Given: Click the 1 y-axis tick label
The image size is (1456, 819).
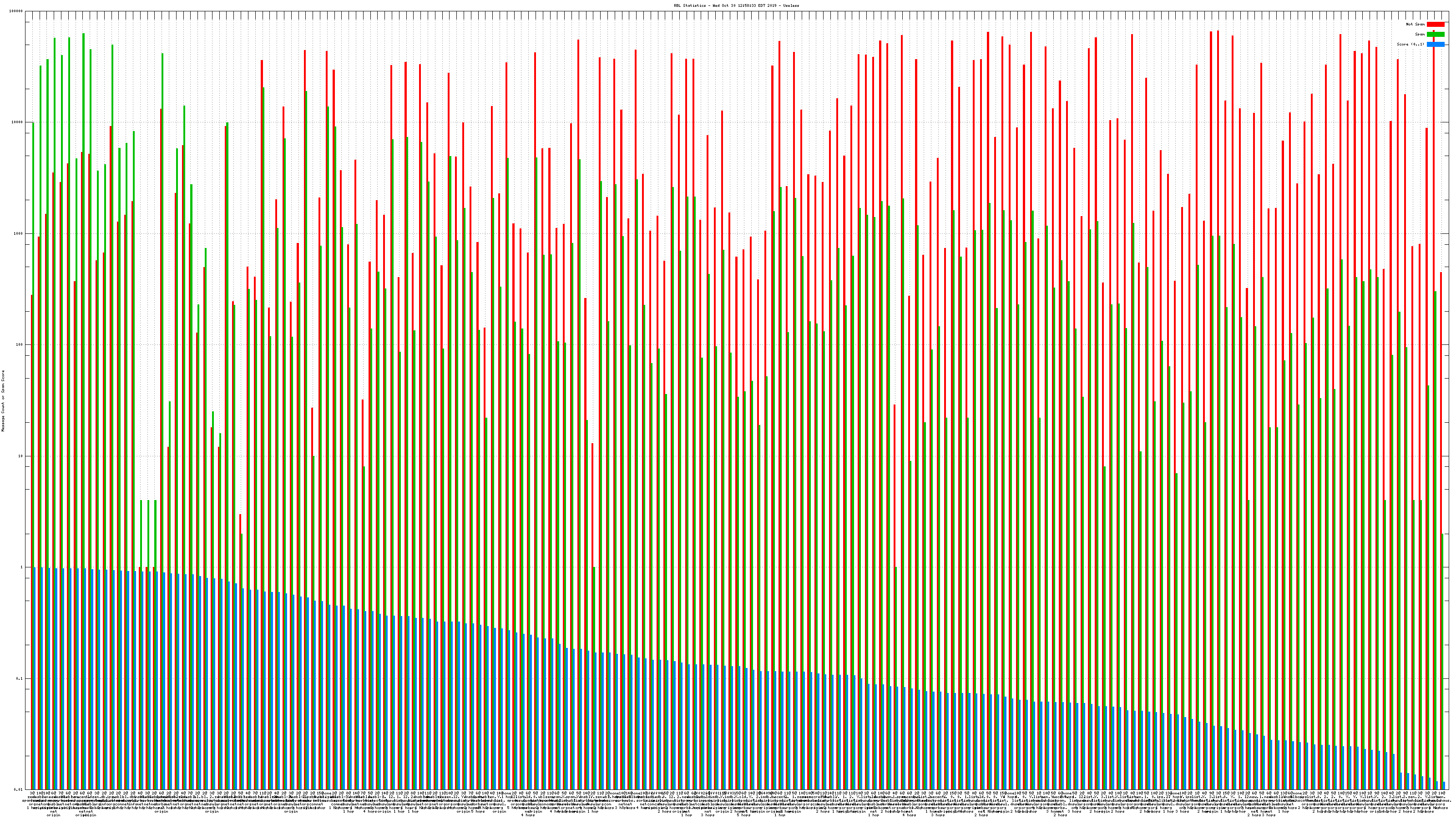Looking at the screenshot, I should pyautogui.click(x=22, y=567).
